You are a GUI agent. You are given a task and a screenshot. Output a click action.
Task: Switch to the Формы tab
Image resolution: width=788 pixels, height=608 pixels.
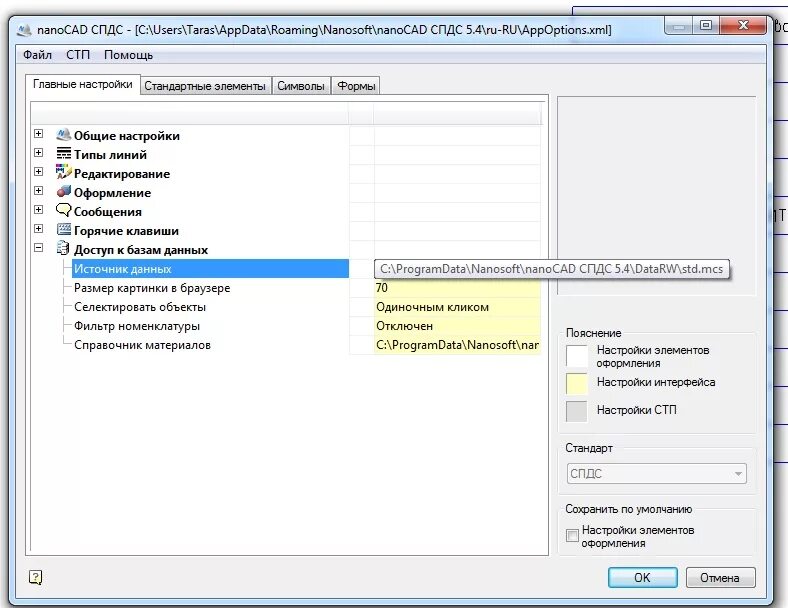pyautogui.click(x=356, y=86)
